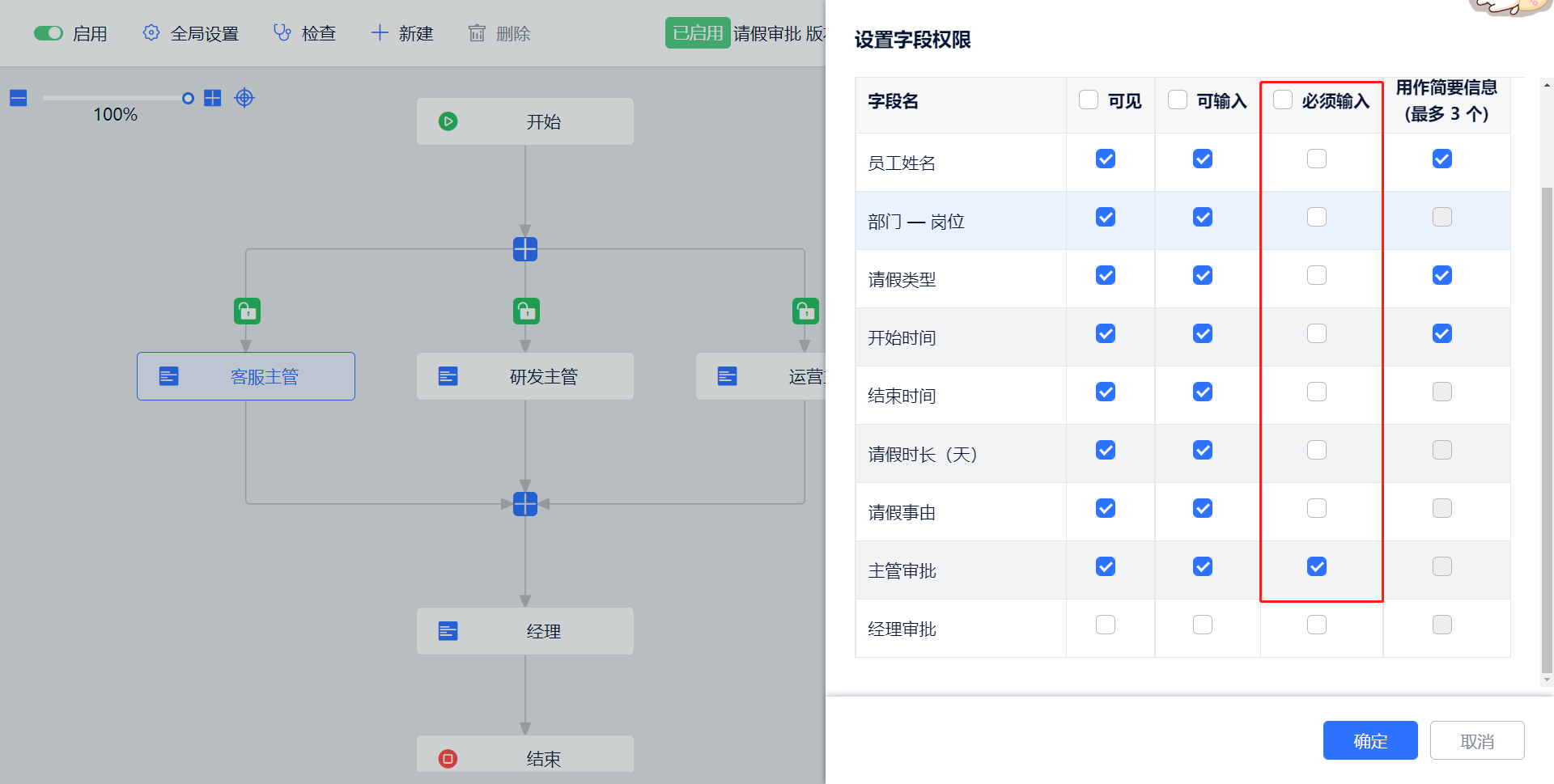The width and height of the screenshot is (1554, 784).
Task: Enable 可见 for 经理审批
Action: tap(1106, 625)
